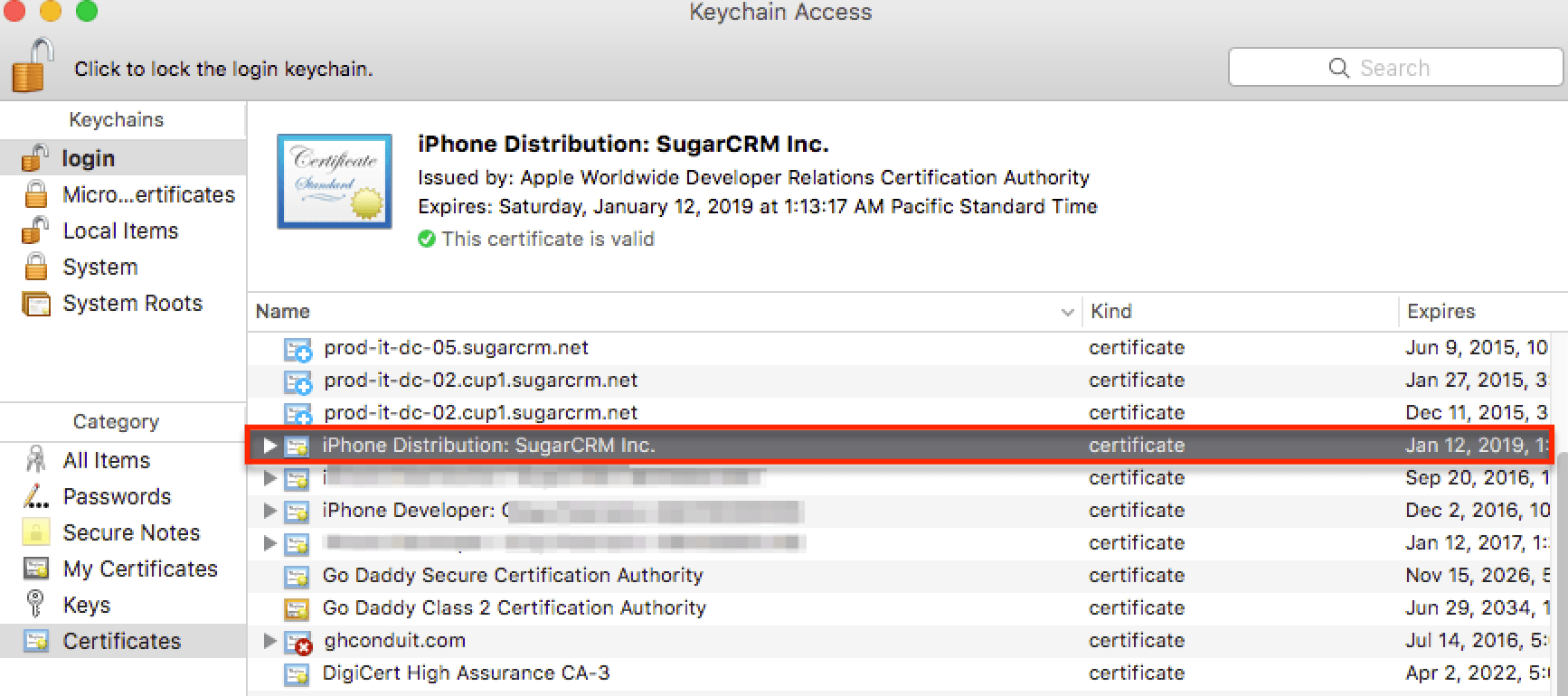The image size is (1568, 696).
Task: Expand the iPhone Developer certificate row
Action: 269,510
